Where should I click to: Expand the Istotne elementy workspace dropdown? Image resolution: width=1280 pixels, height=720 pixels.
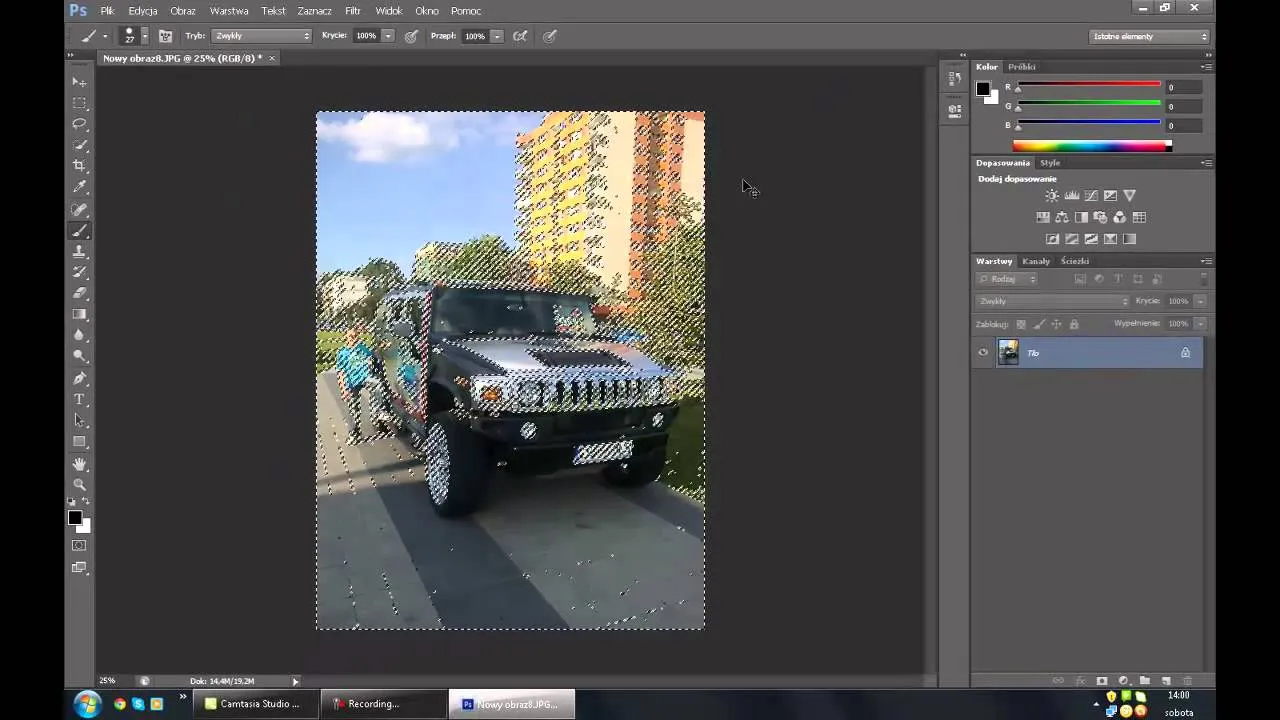(1149, 36)
